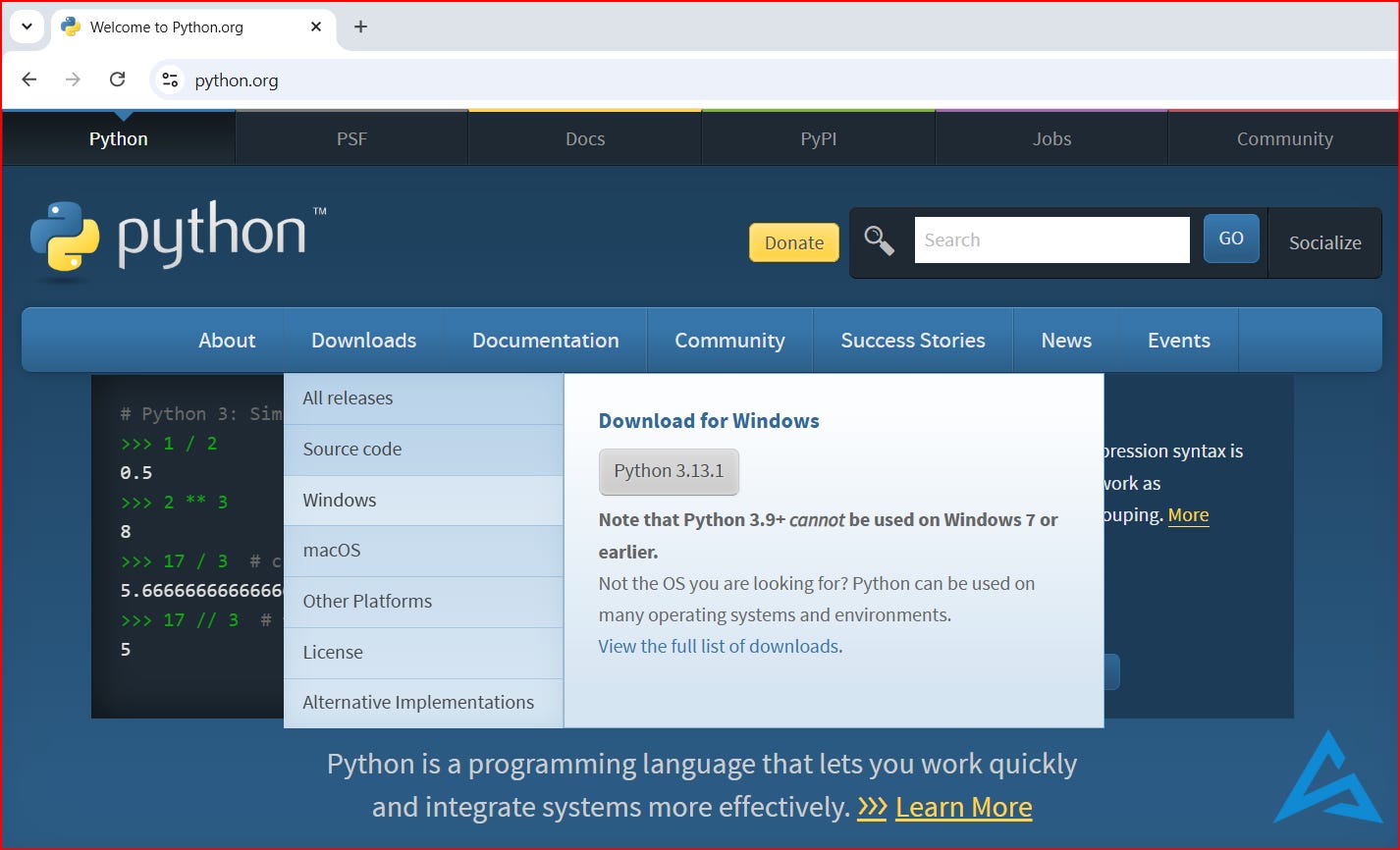Click the Python 3.13.1 download button
The width and height of the screenshot is (1400, 850).
[x=669, y=471]
